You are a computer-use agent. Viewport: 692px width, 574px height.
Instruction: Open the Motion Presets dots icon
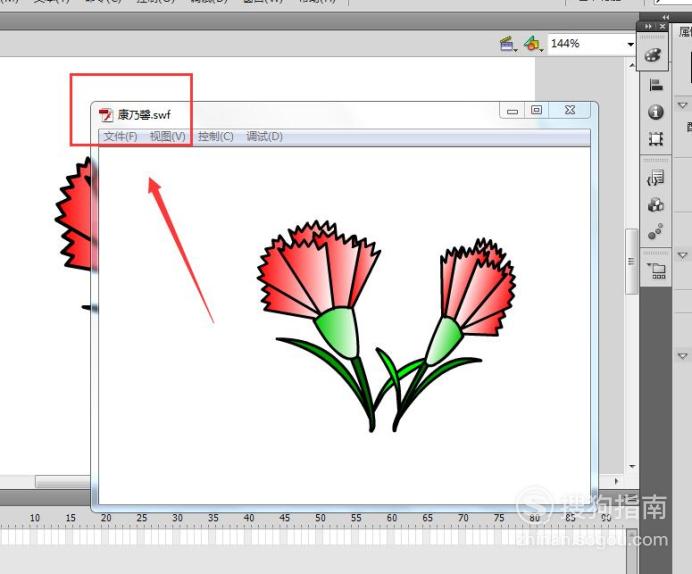pyautogui.click(x=656, y=231)
